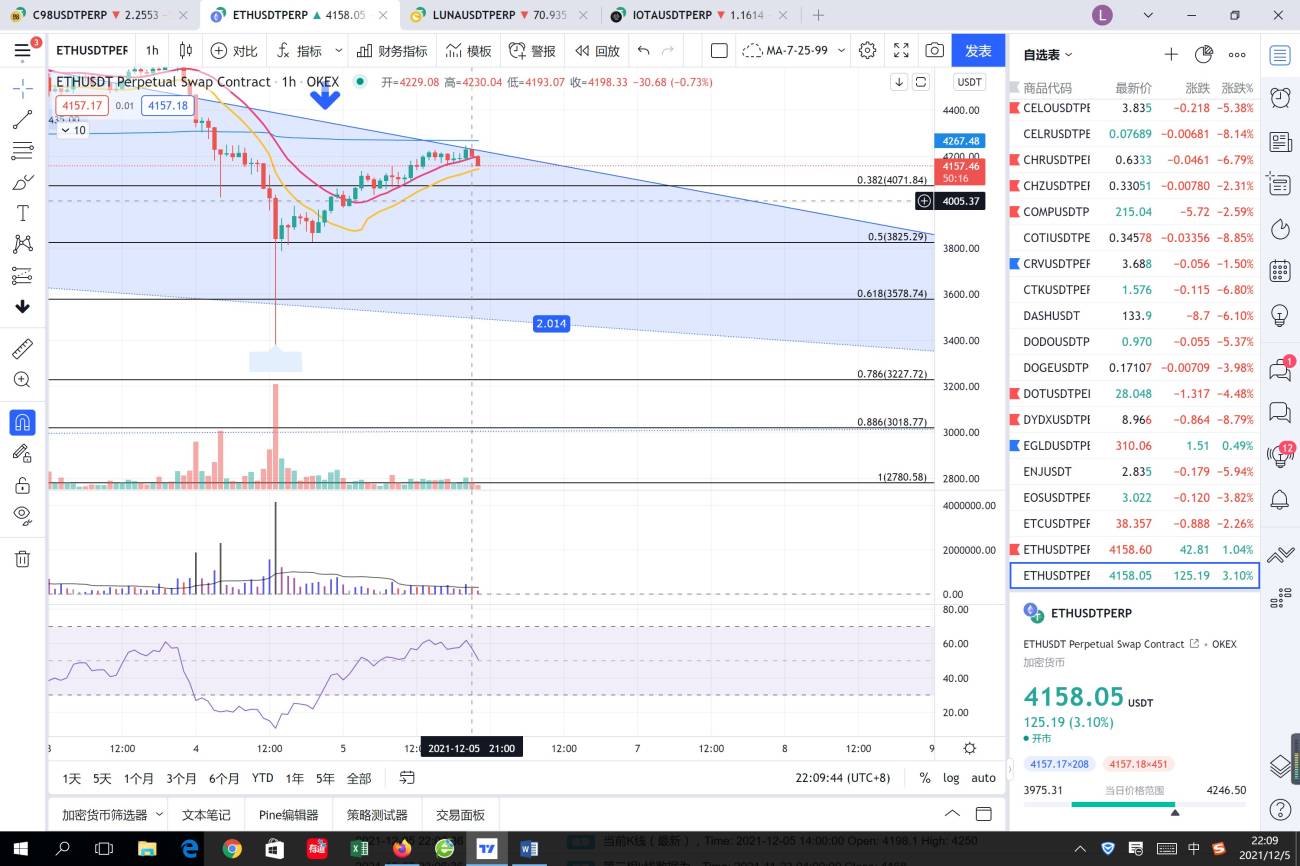Open the ideas lightbulb panel
Screen dimensions: 1300x866
coord(1279,315)
